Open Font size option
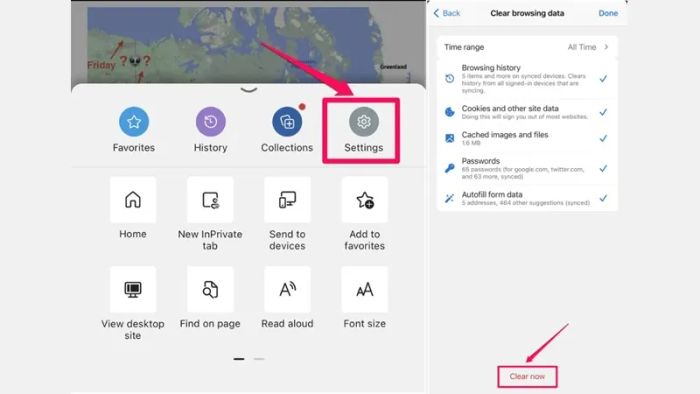 pyautogui.click(x=364, y=290)
